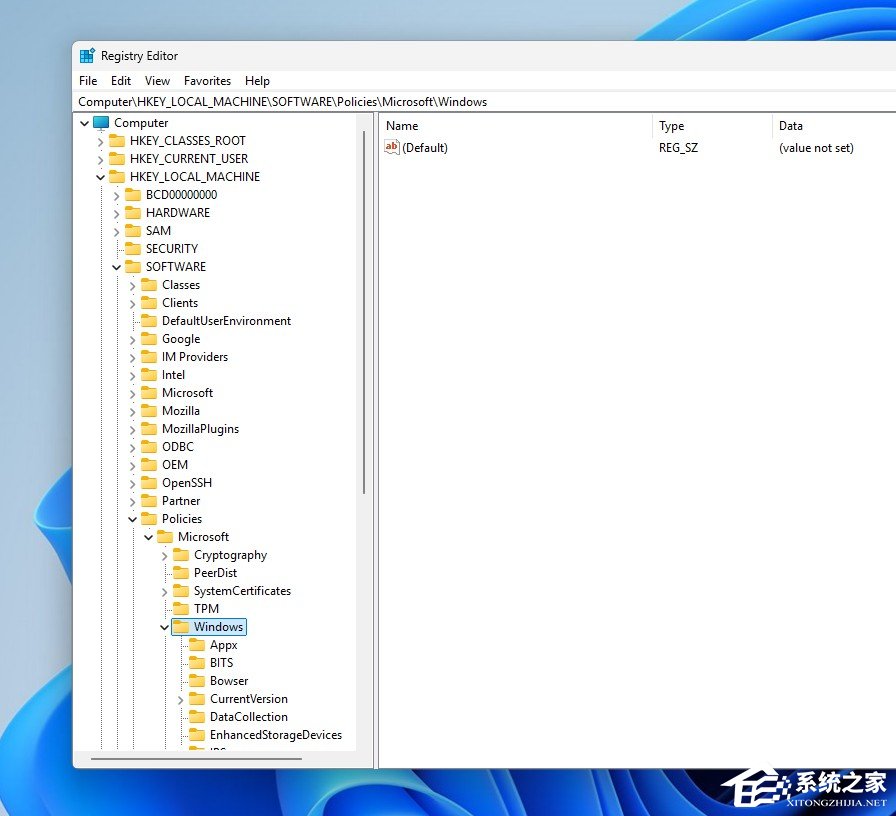896x816 pixels.
Task: Click the ODBC folder icon
Action: click(x=149, y=447)
